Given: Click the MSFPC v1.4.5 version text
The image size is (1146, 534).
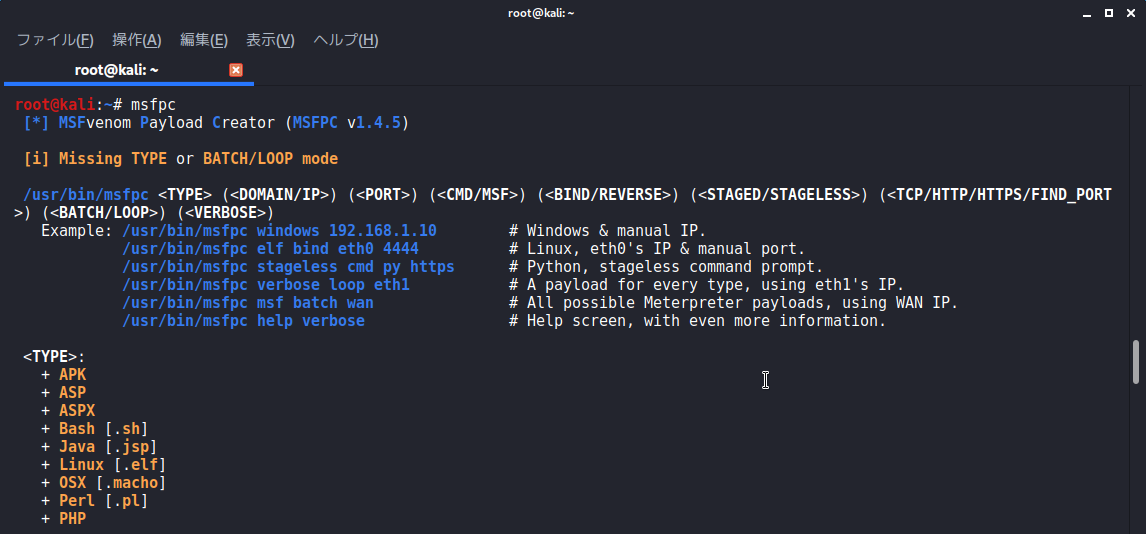Looking at the screenshot, I should click(347, 123).
